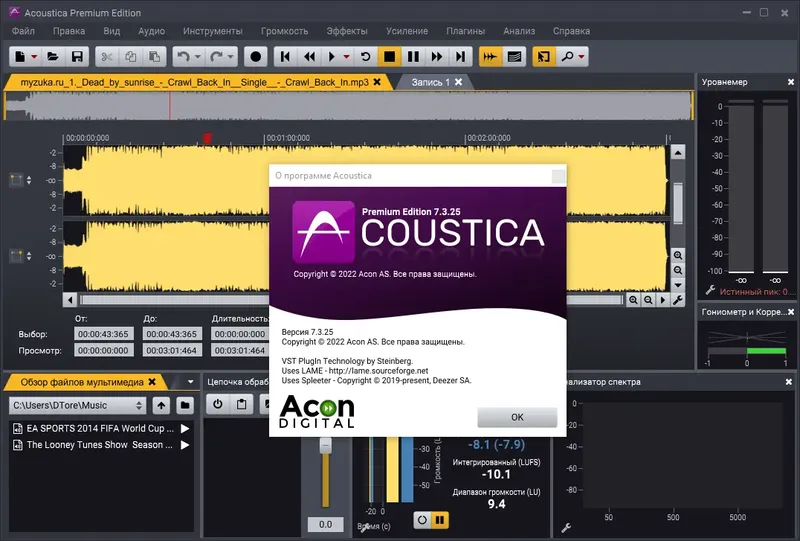This screenshot has width=800, height=541.
Task: Close the Crawl_Back_In.mp3 tab
Action: pos(377,82)
